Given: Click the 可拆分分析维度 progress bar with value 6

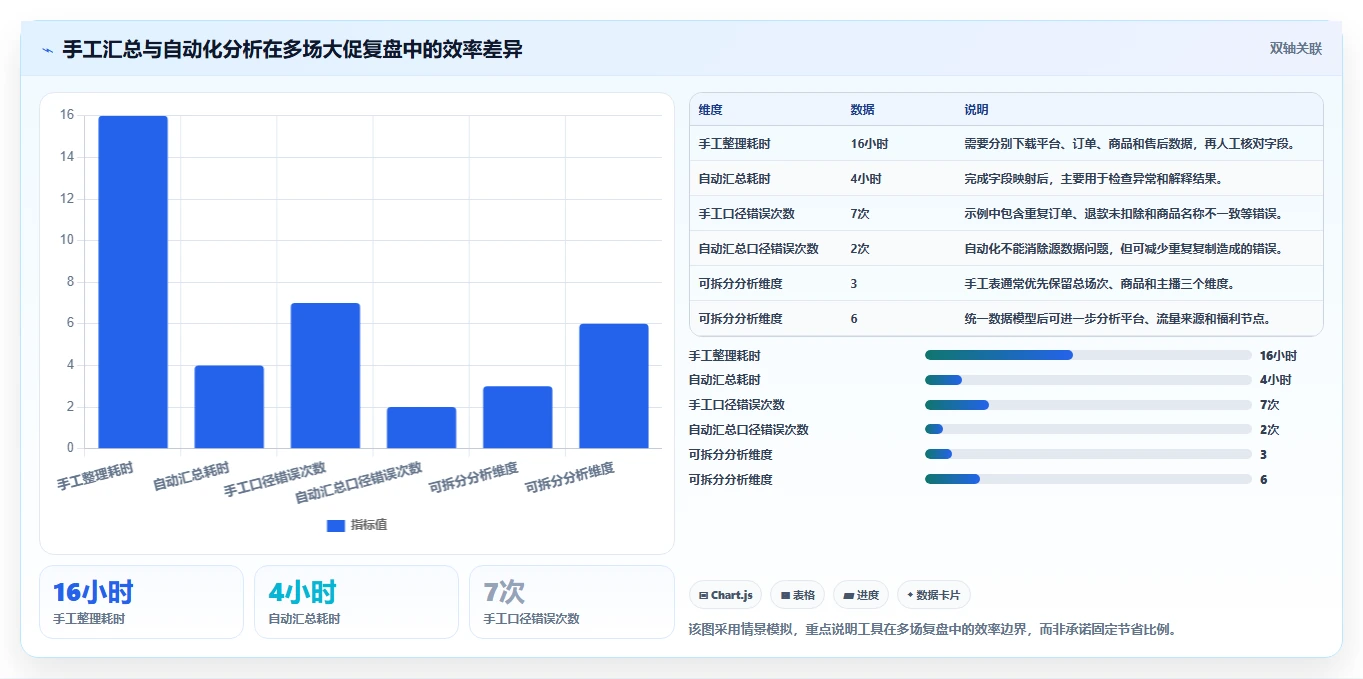Looking at the screenshot, I should tap(1089, 480).
